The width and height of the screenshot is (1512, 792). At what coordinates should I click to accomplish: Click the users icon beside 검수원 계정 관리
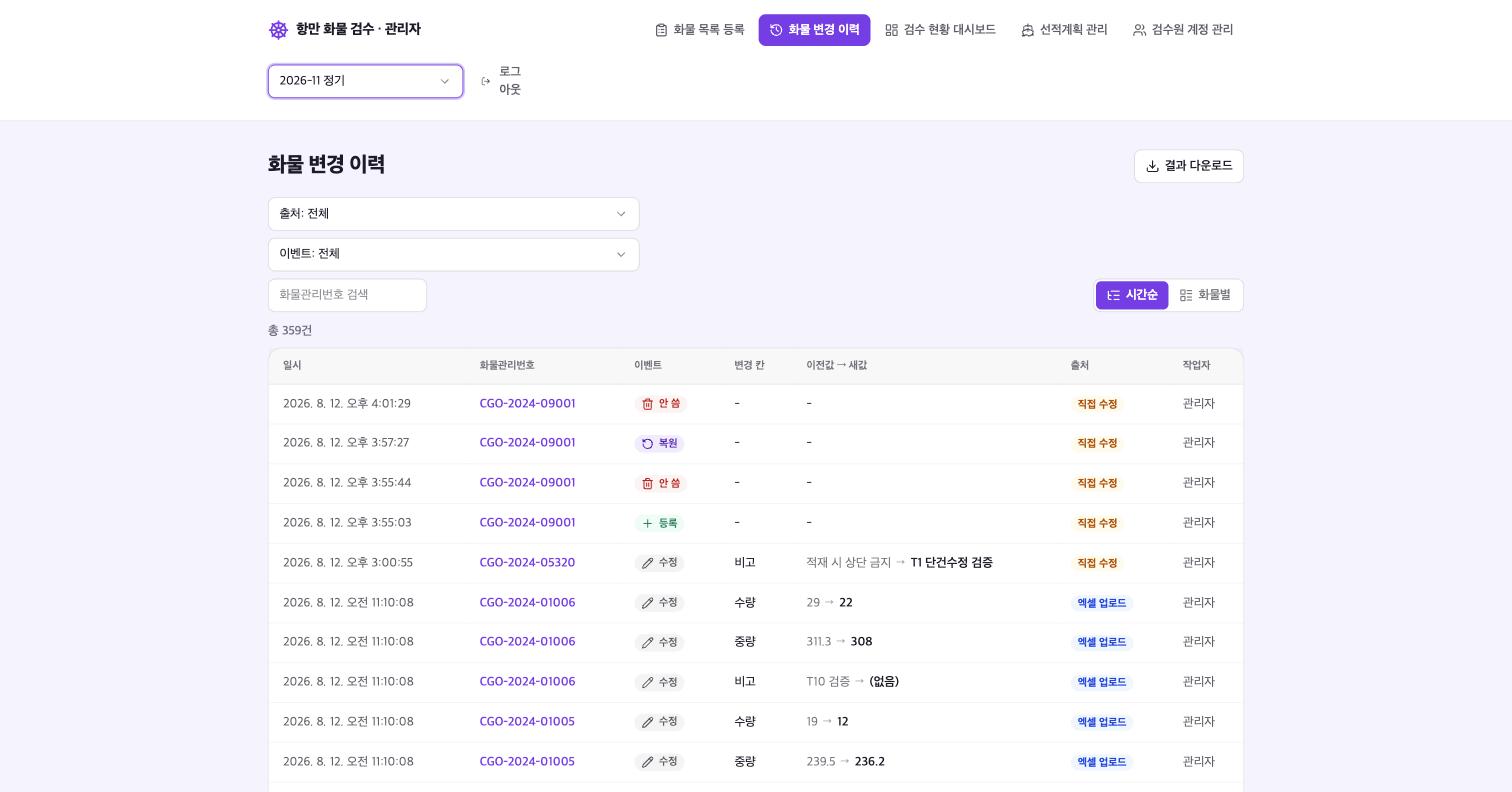1139,30
